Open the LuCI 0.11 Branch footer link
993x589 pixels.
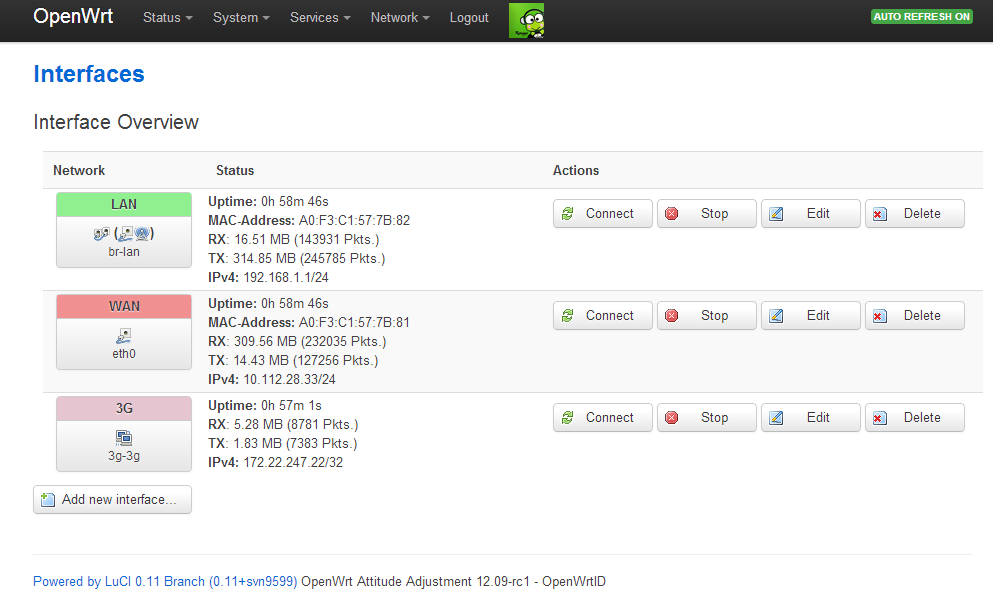165,581
